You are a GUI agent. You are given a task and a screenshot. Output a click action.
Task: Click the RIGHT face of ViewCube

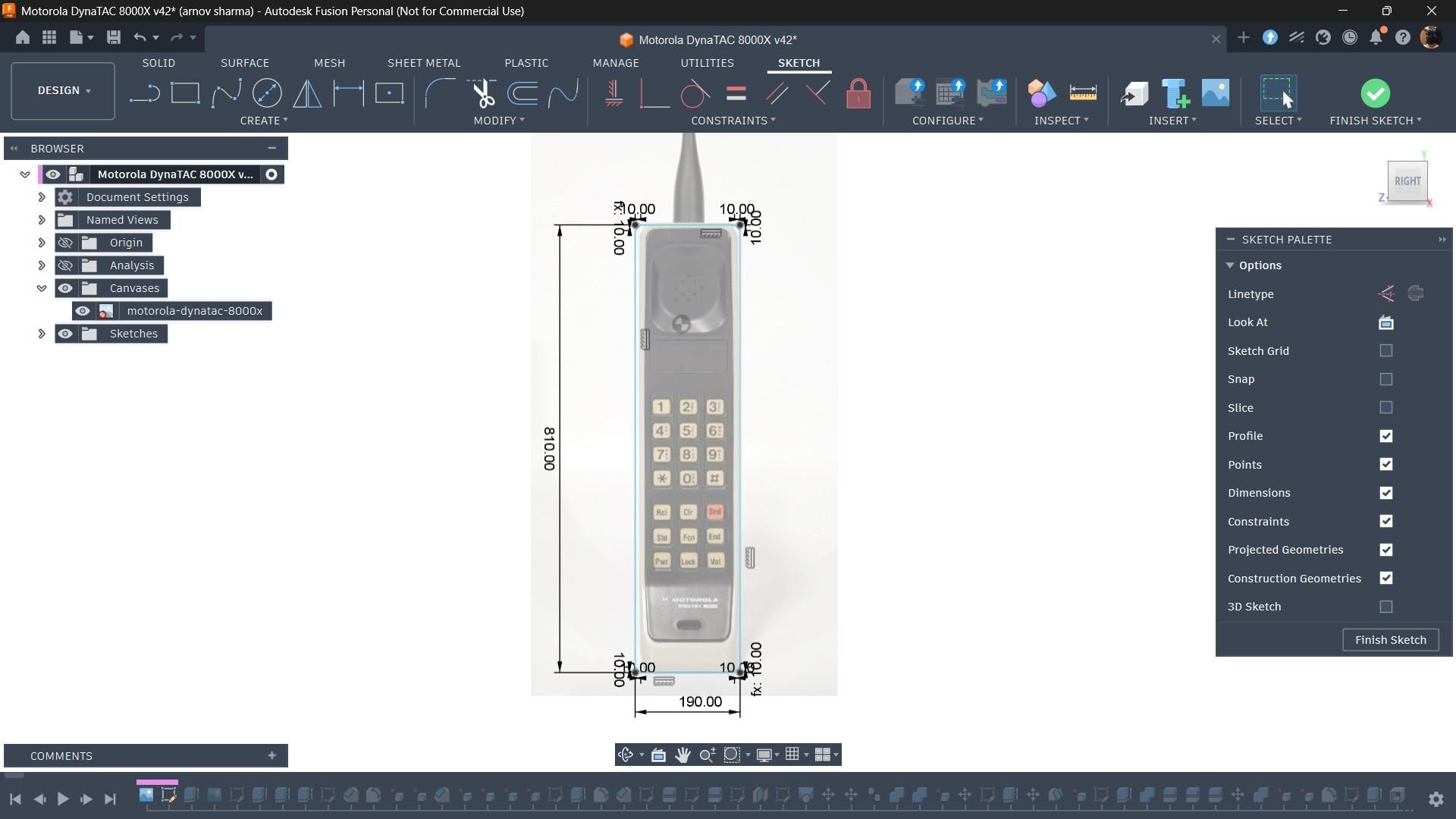1407,181
